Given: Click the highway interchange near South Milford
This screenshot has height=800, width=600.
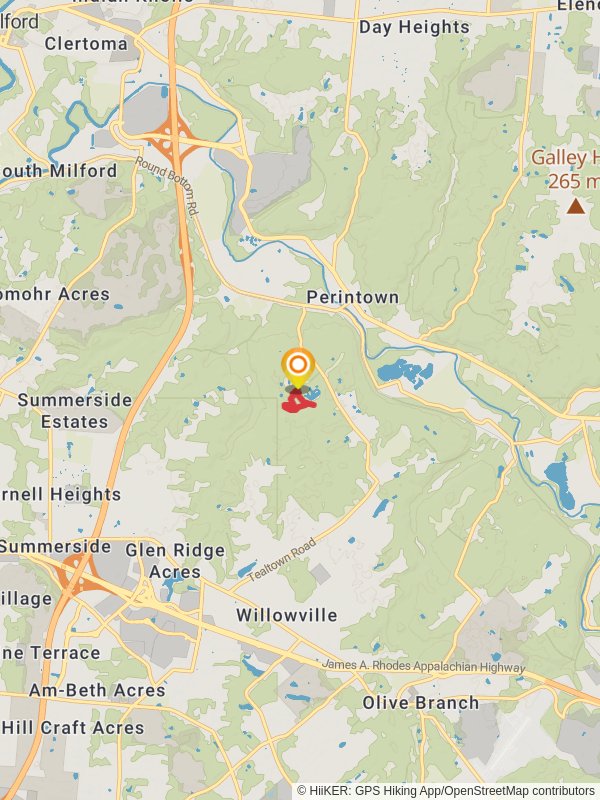Looking at the screenshot, I should coord(174,136).
